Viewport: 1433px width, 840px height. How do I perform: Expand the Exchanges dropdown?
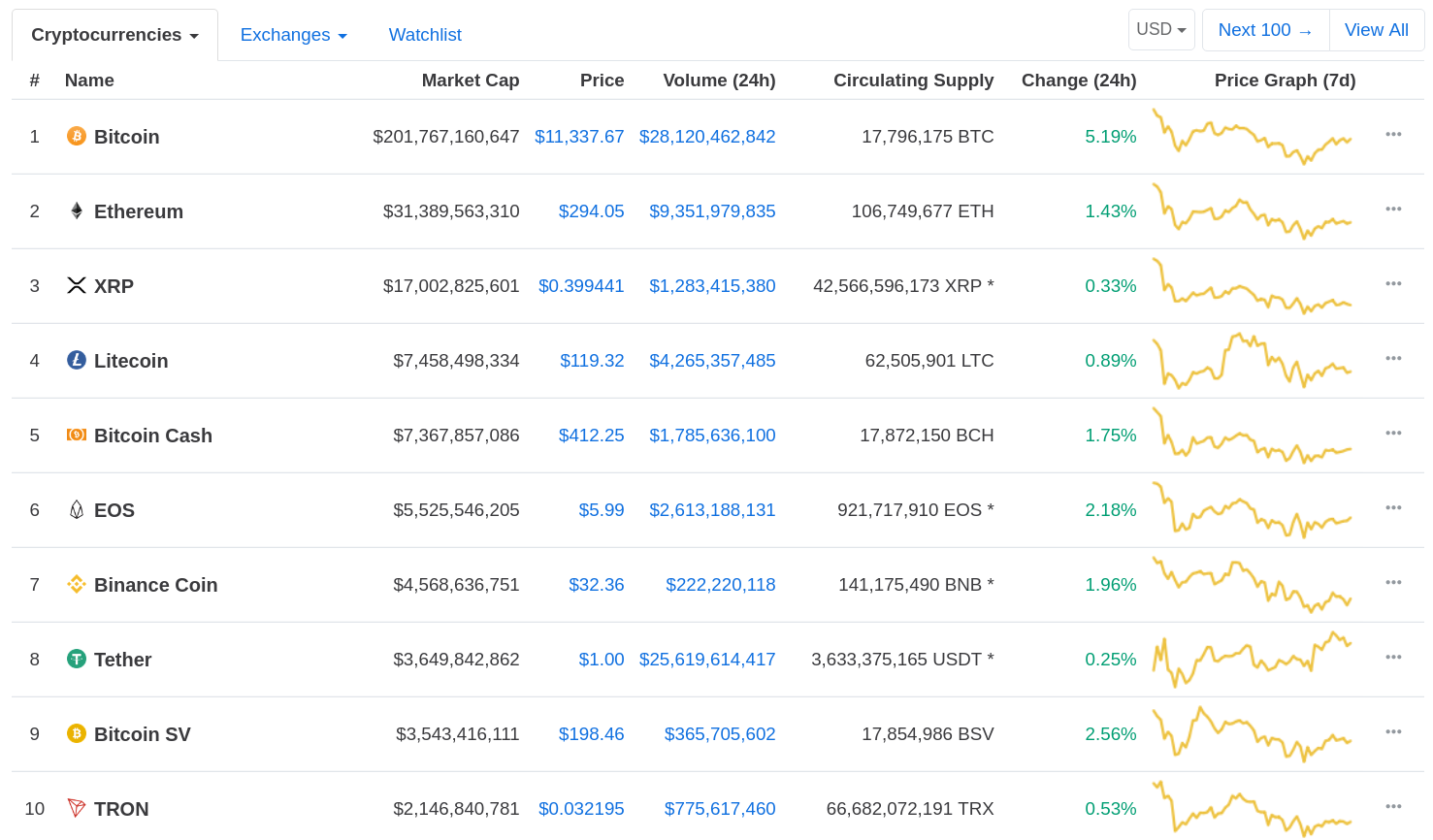293,35
